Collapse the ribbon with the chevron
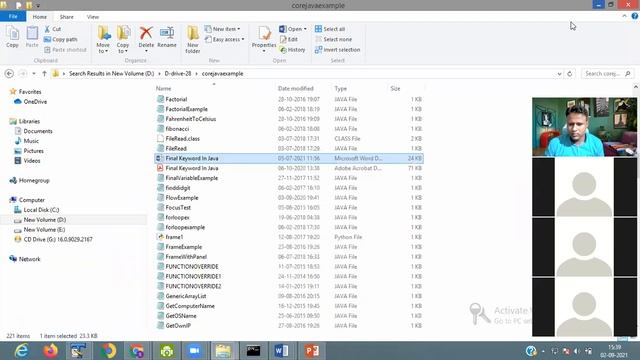This screenshot has height=360, width=640. 624,16
